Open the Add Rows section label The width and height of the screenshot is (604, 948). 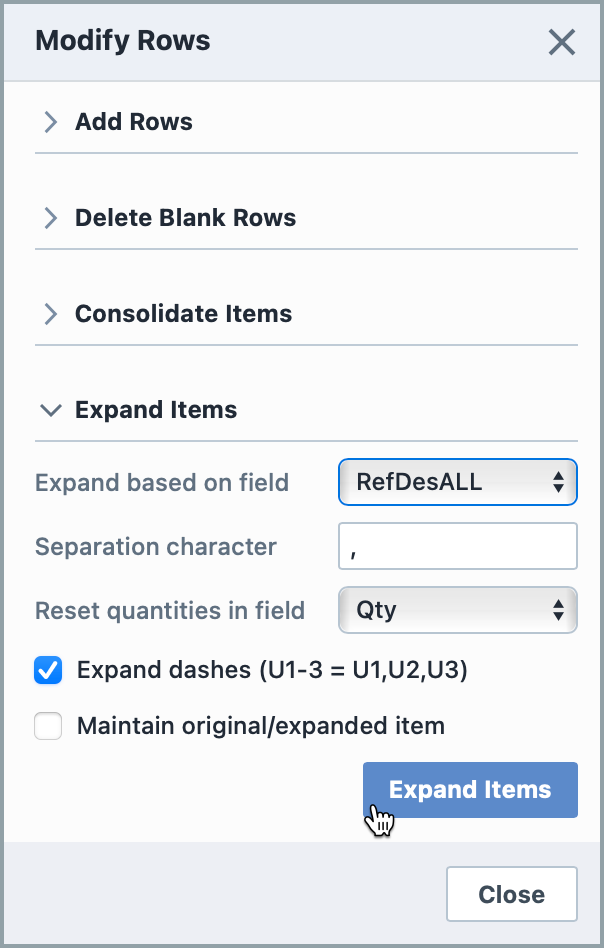coord(134,122)
